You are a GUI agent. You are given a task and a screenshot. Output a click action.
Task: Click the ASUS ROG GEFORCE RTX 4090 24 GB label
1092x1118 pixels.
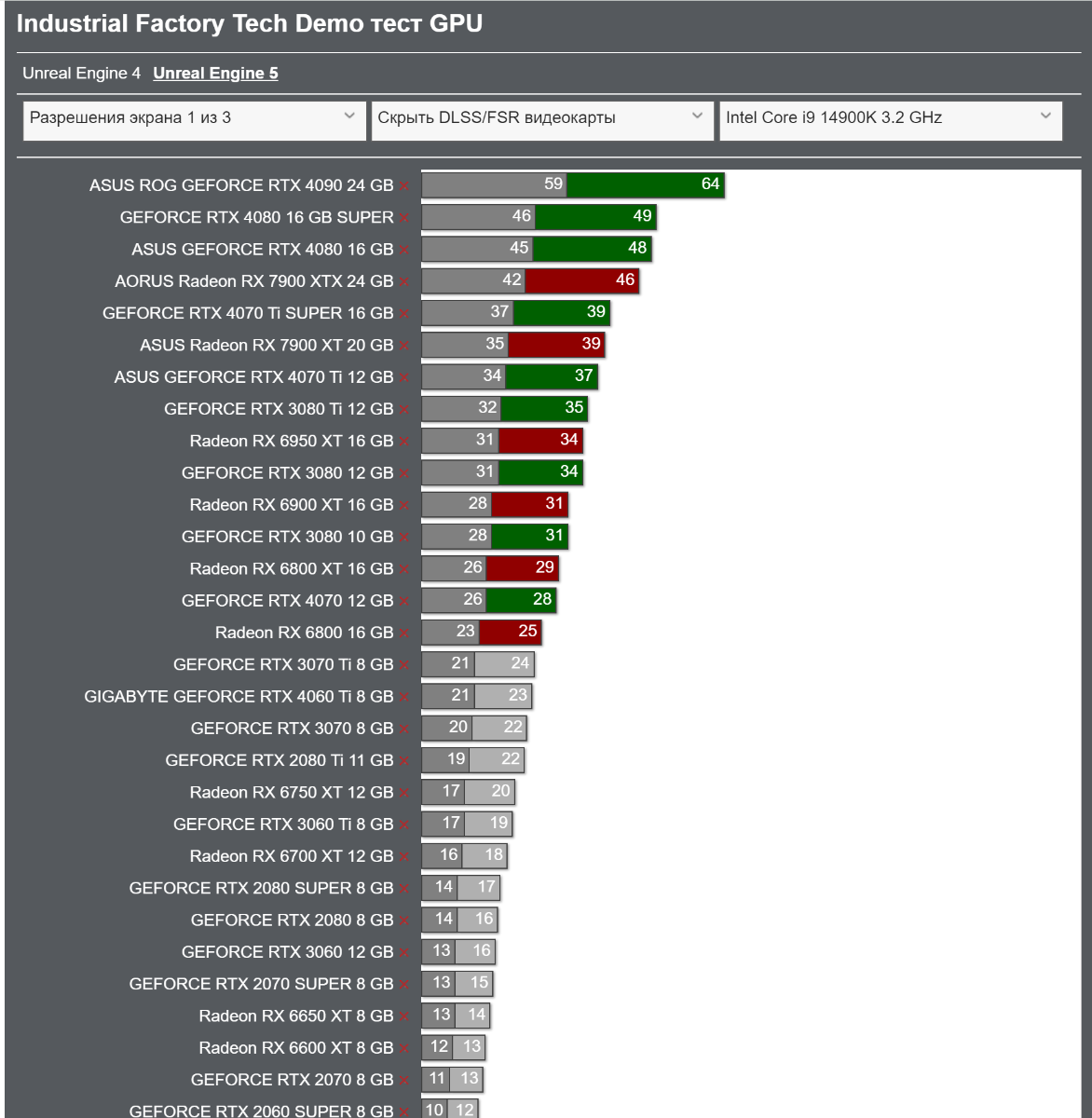coord(241,185)
